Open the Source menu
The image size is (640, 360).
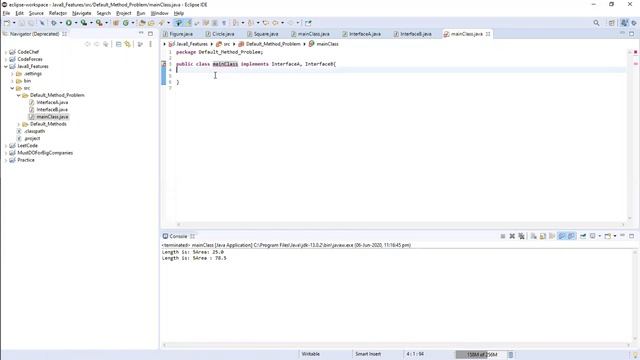tap(36, 13)
